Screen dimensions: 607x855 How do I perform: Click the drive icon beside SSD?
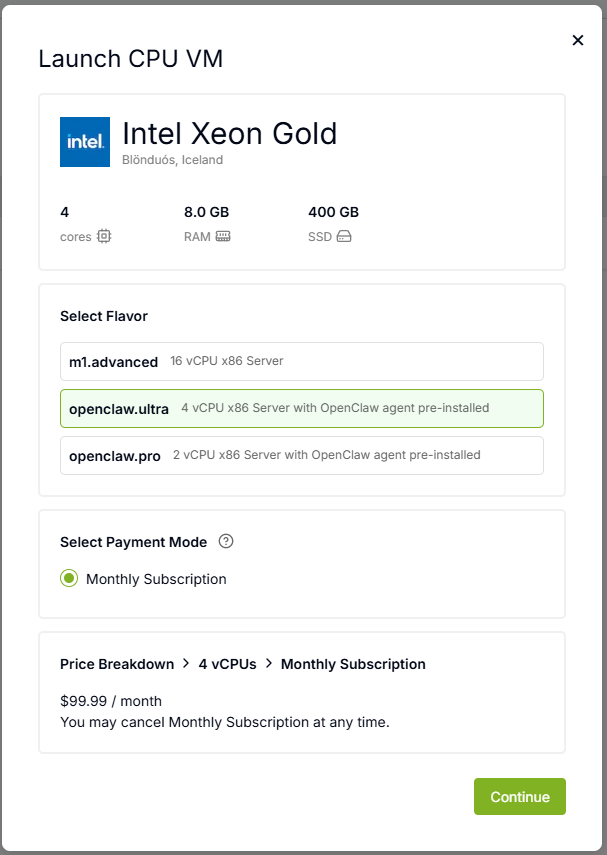click(344, 237)
